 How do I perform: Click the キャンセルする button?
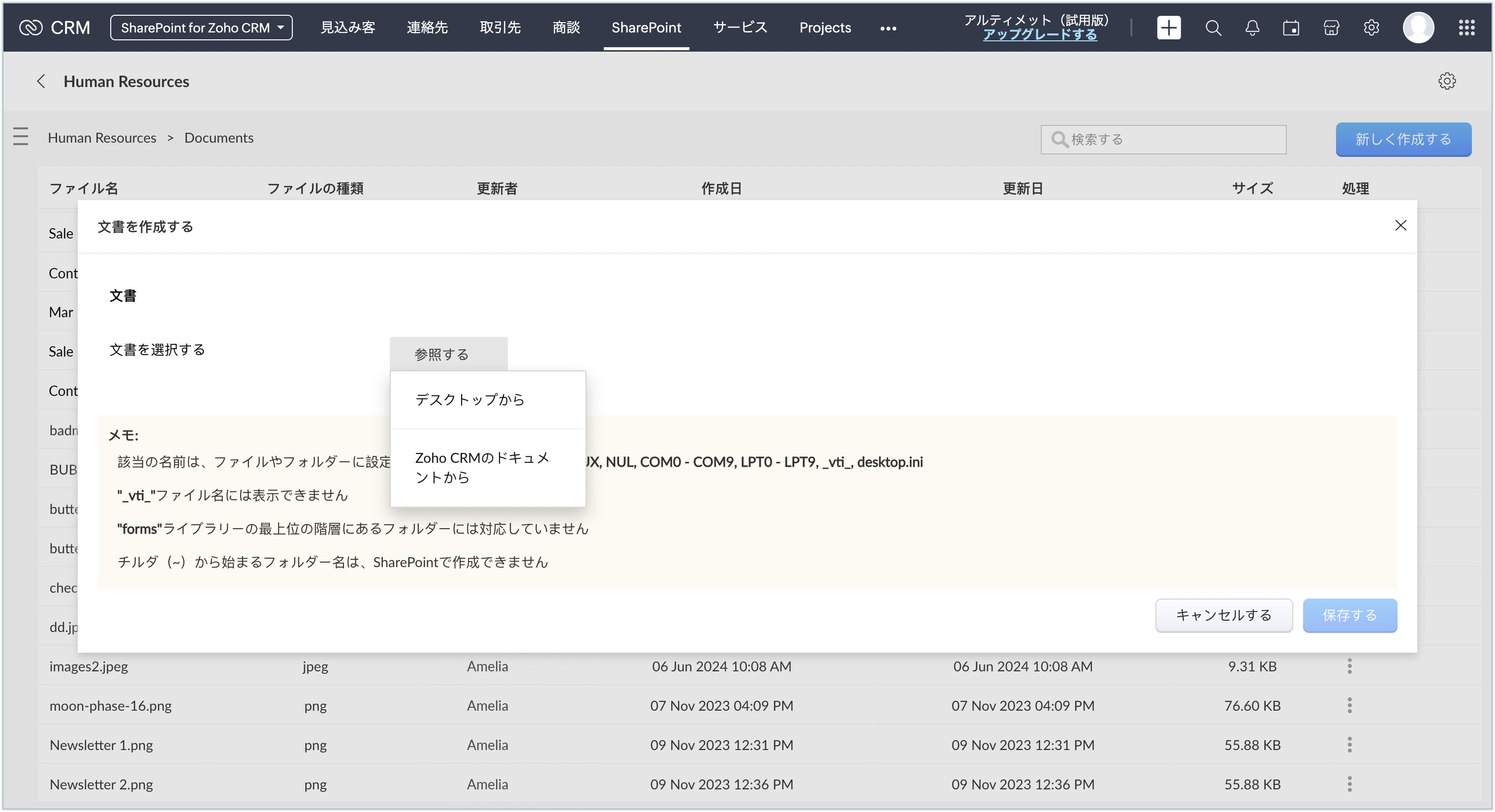coord(1223,615)
